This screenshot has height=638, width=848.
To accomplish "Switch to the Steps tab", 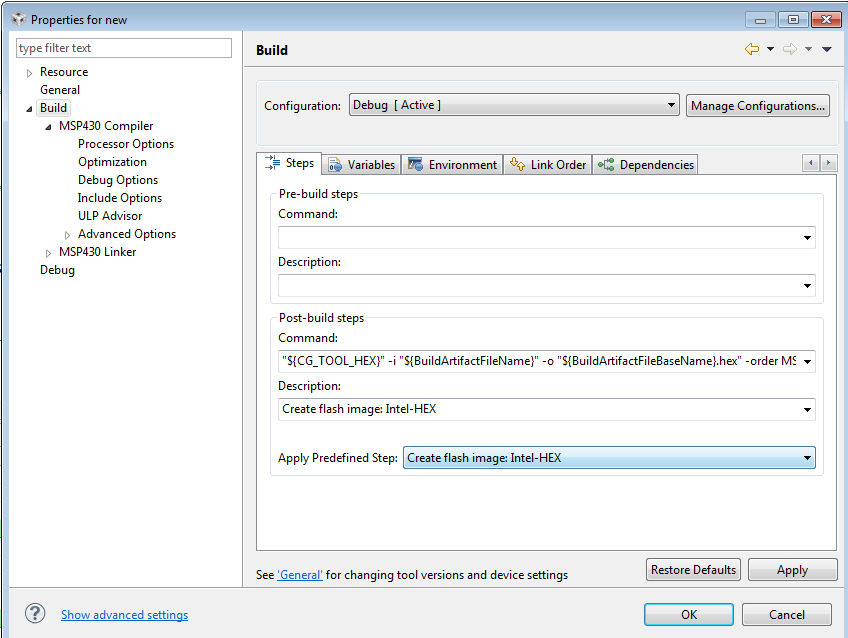I will [x=290, y=163].
